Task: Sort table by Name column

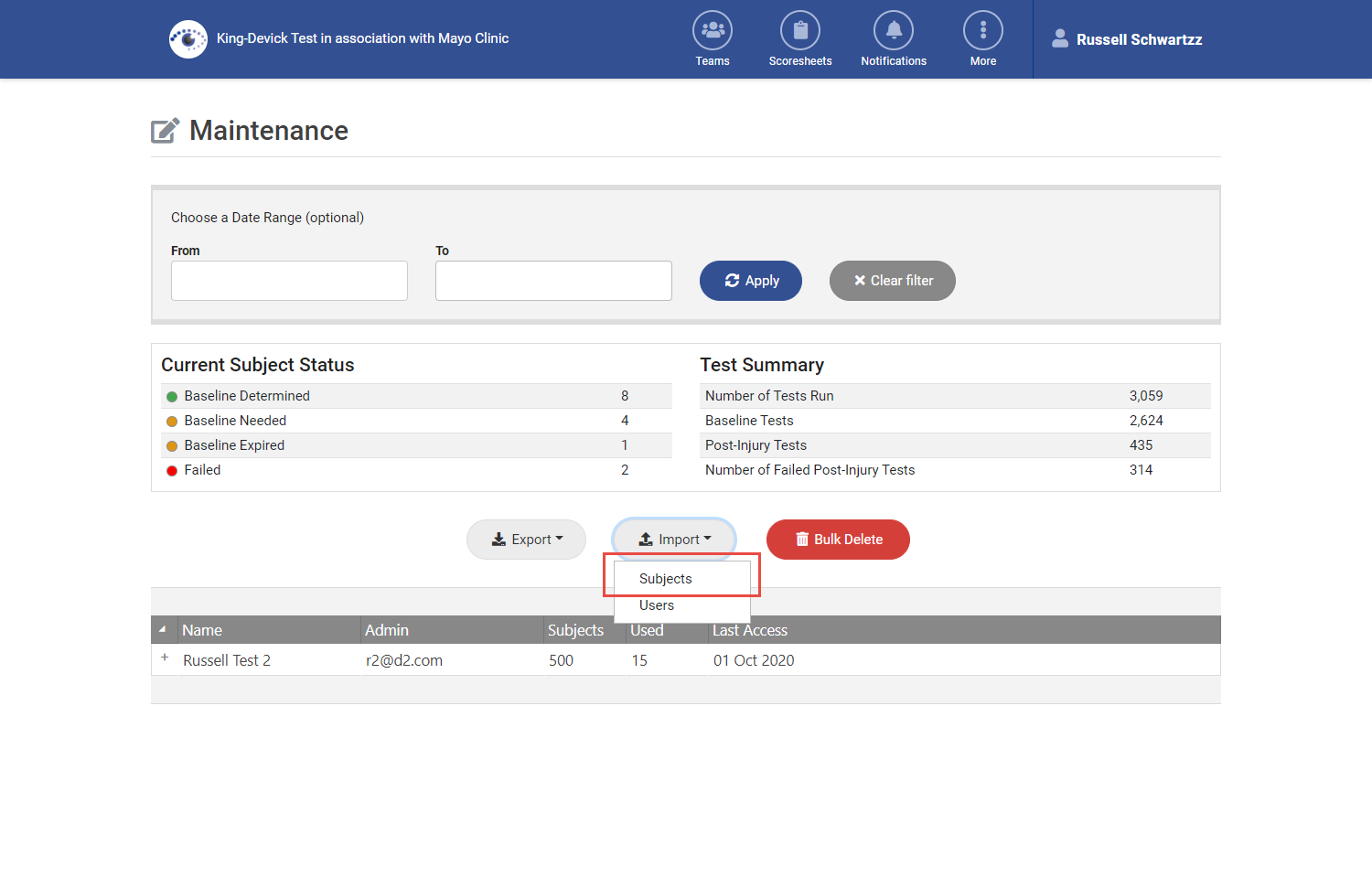Action: click(202, 630)
